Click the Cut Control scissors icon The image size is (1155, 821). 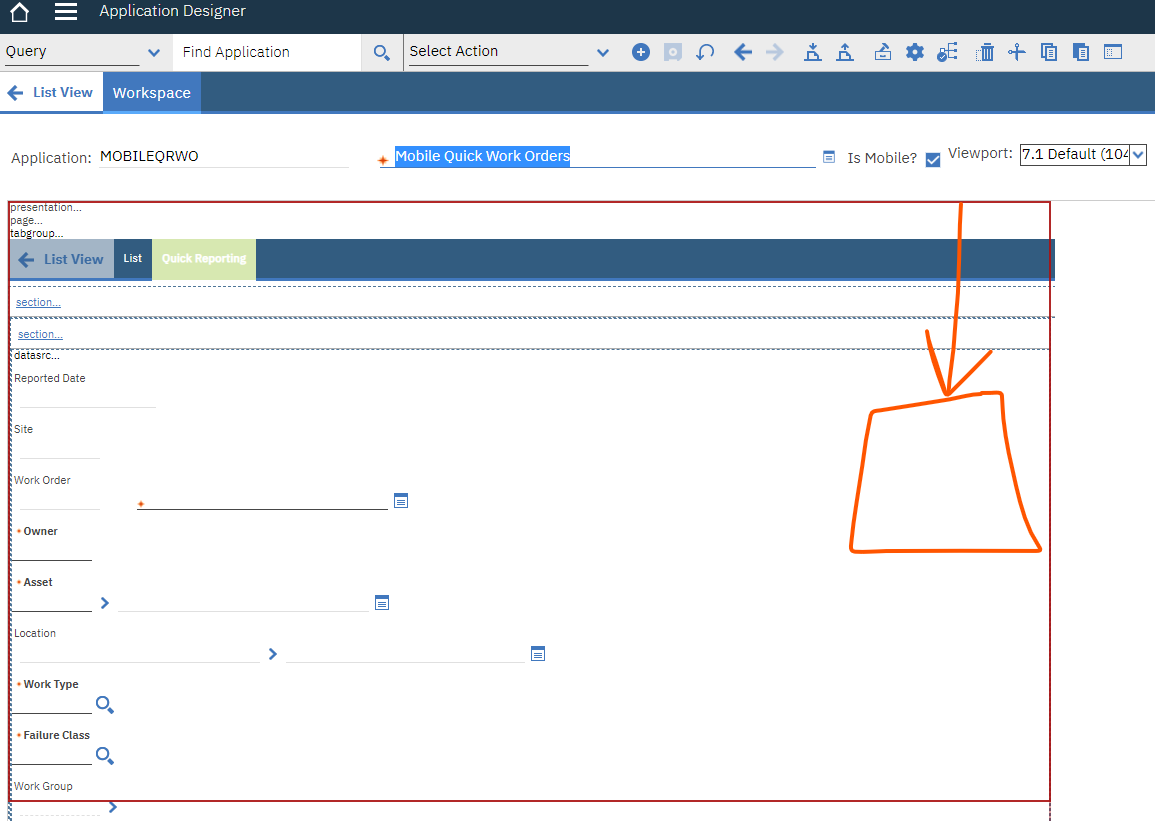click(1017, 52)
